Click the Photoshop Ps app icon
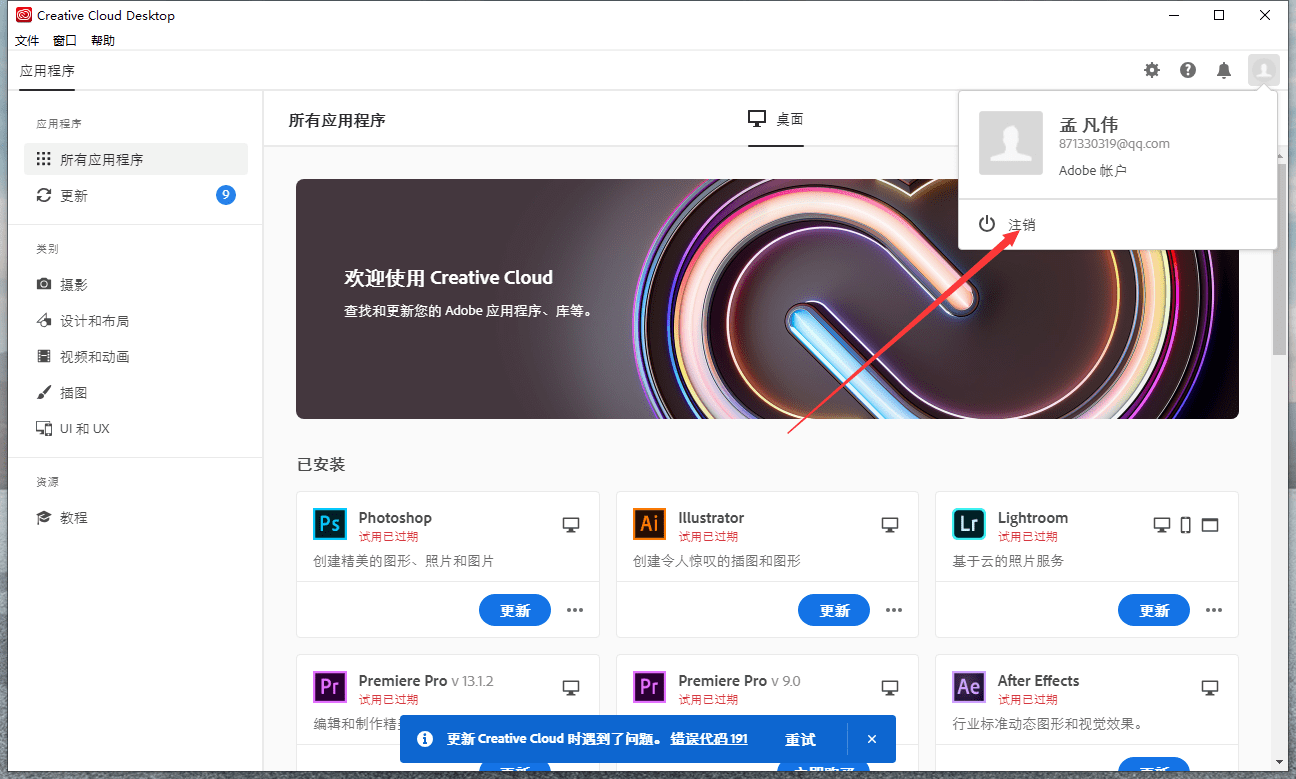This screenshot has height=779, width=1296. click(x=330, y=524)
